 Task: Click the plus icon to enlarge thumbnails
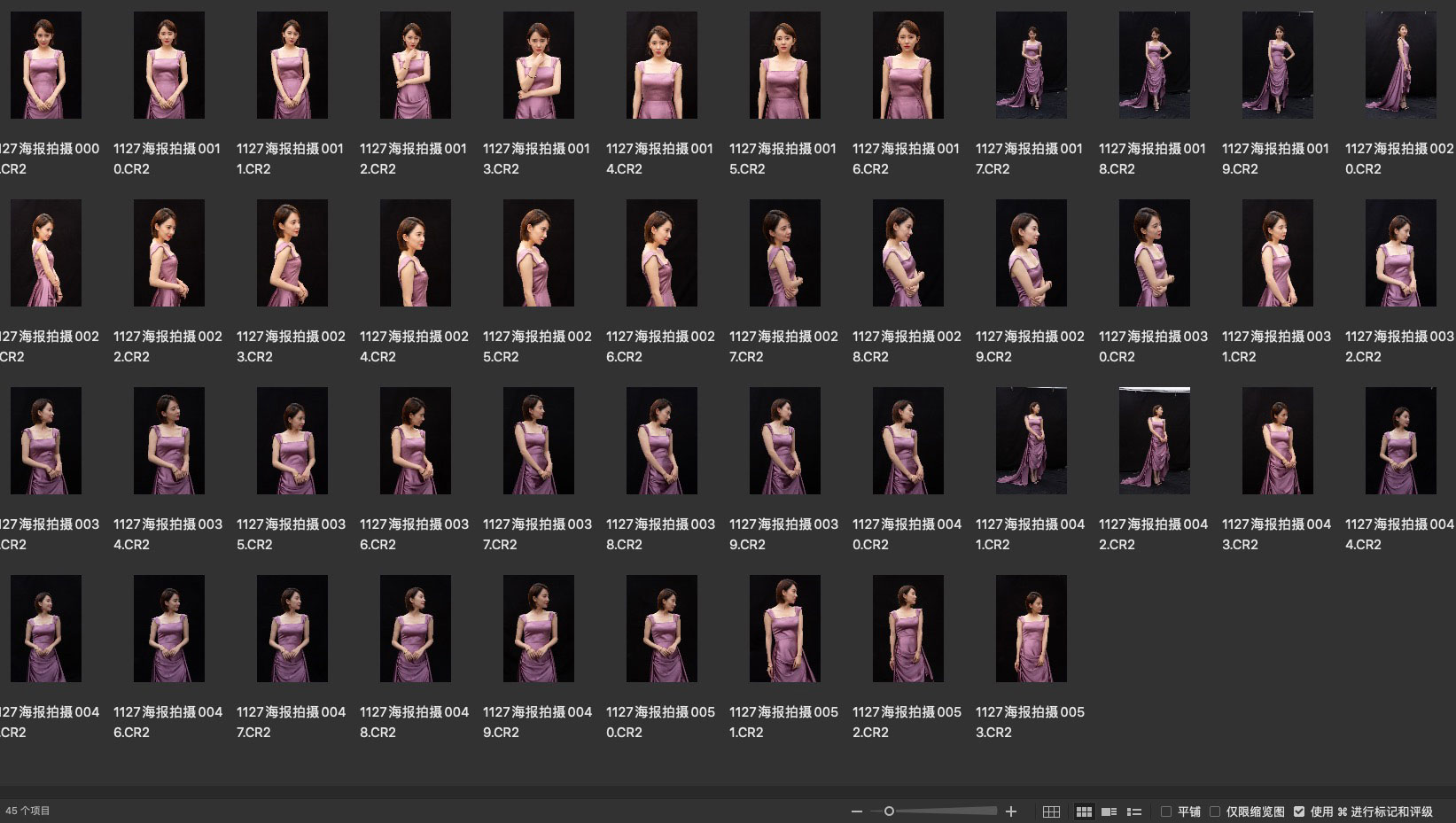pos(1011,811)
